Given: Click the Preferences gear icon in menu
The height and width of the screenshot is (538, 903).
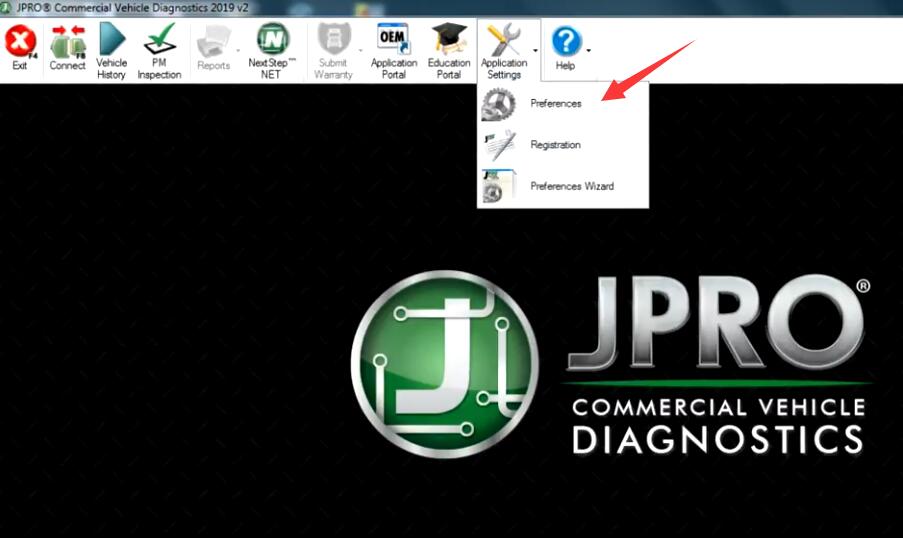Looking at the screenshot, I should point(498,104).
